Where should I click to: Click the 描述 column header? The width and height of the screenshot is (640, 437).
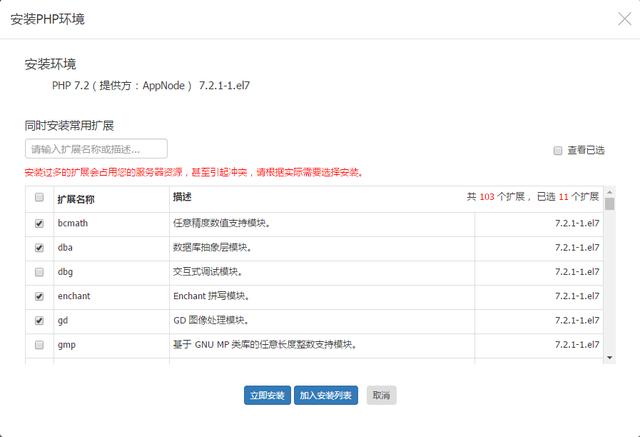(182, 197)
